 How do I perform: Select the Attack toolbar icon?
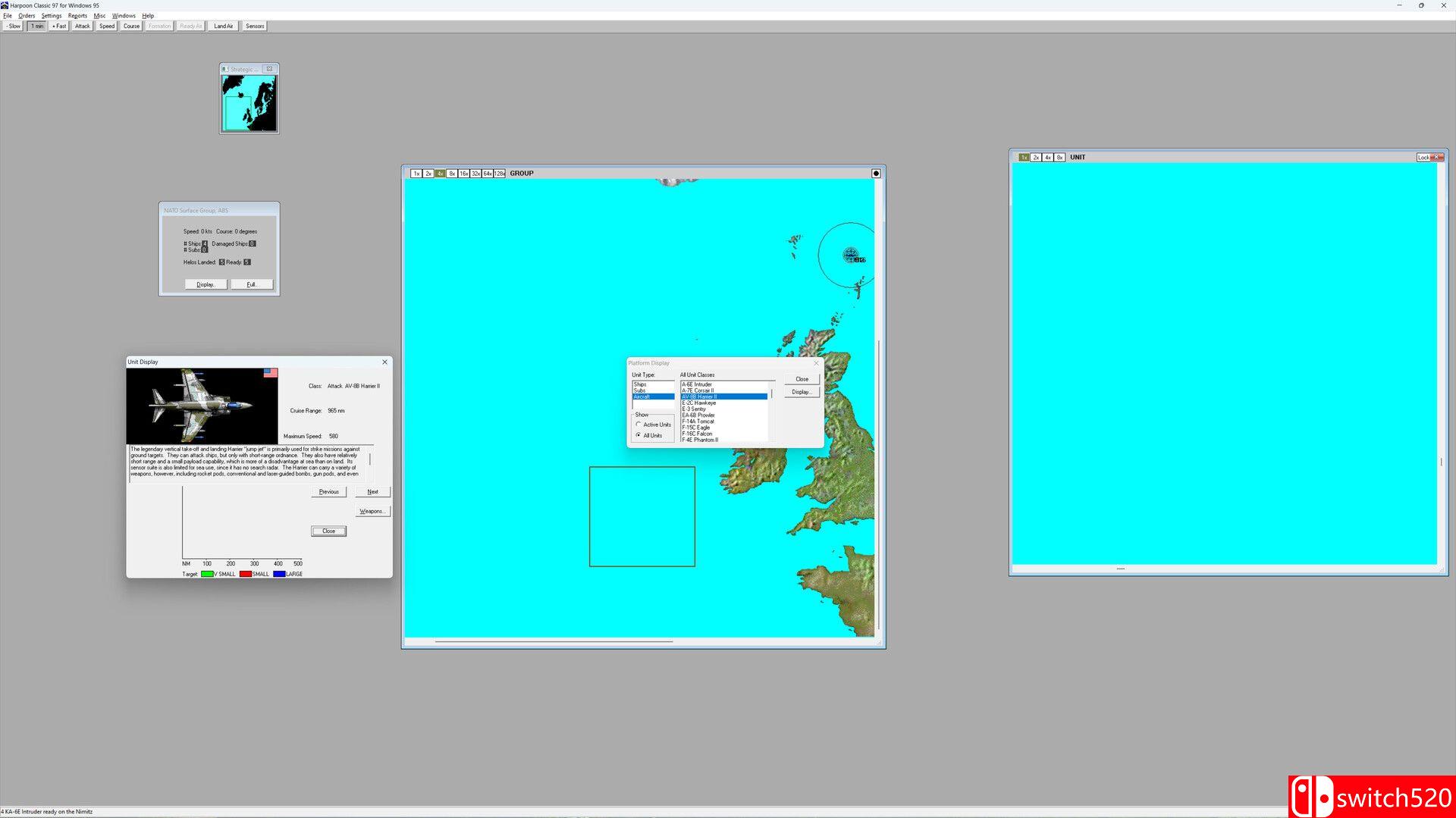[81, 25]
